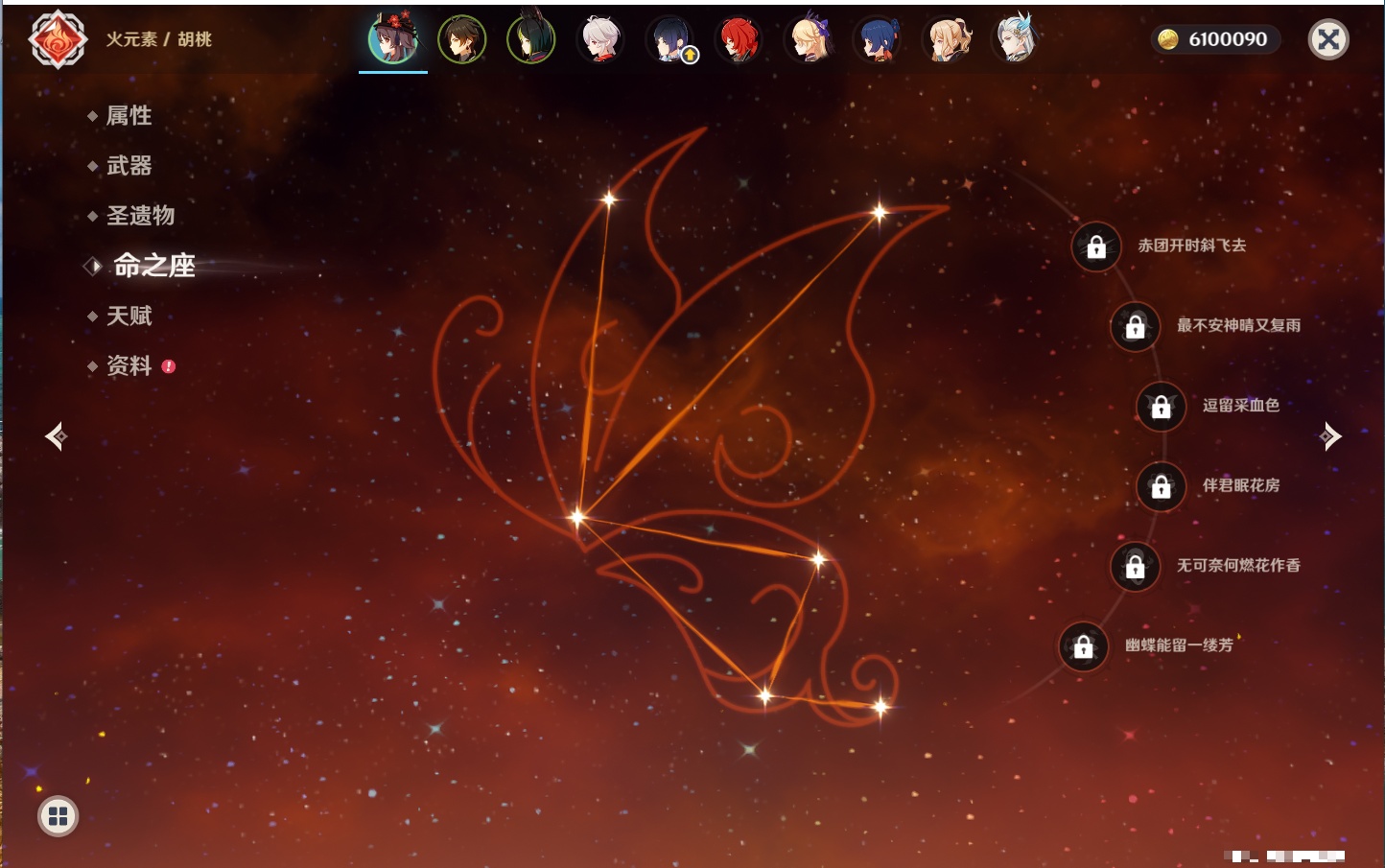The width and height of the screenshot is (1385, 868).
Task: Switch to the silver-haired character with teal ornament
Action: coord(1015,39)
